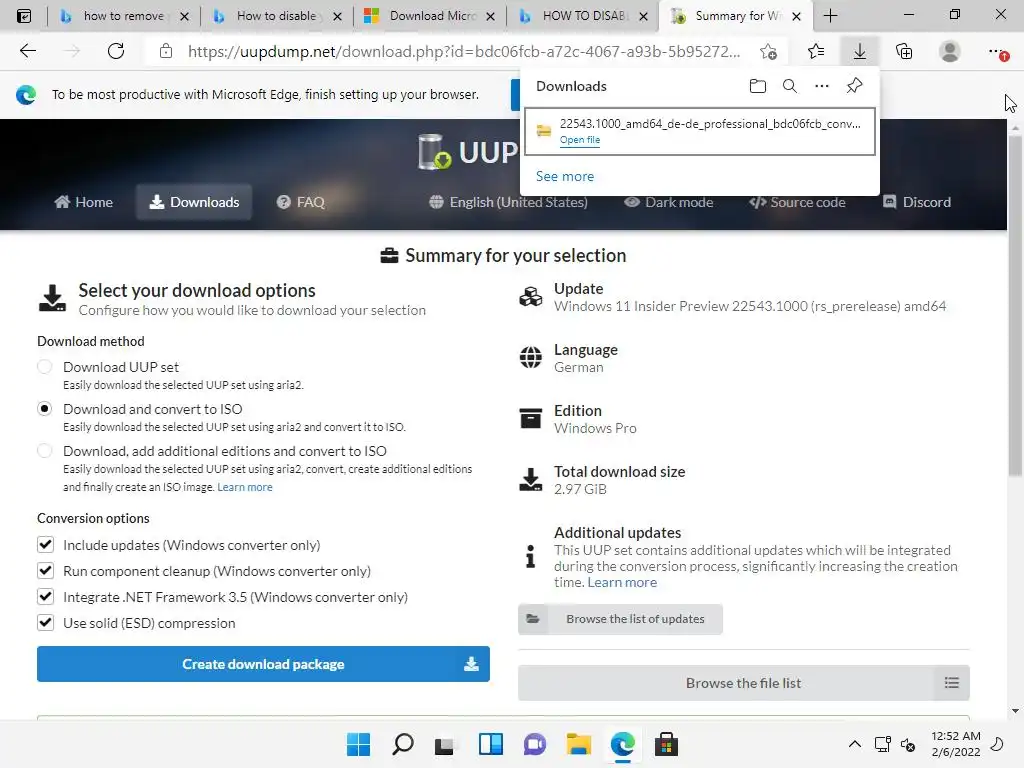Open Discord link
Screen dimensions: 1024x768
pyautogui.click(x=917, y=202)
